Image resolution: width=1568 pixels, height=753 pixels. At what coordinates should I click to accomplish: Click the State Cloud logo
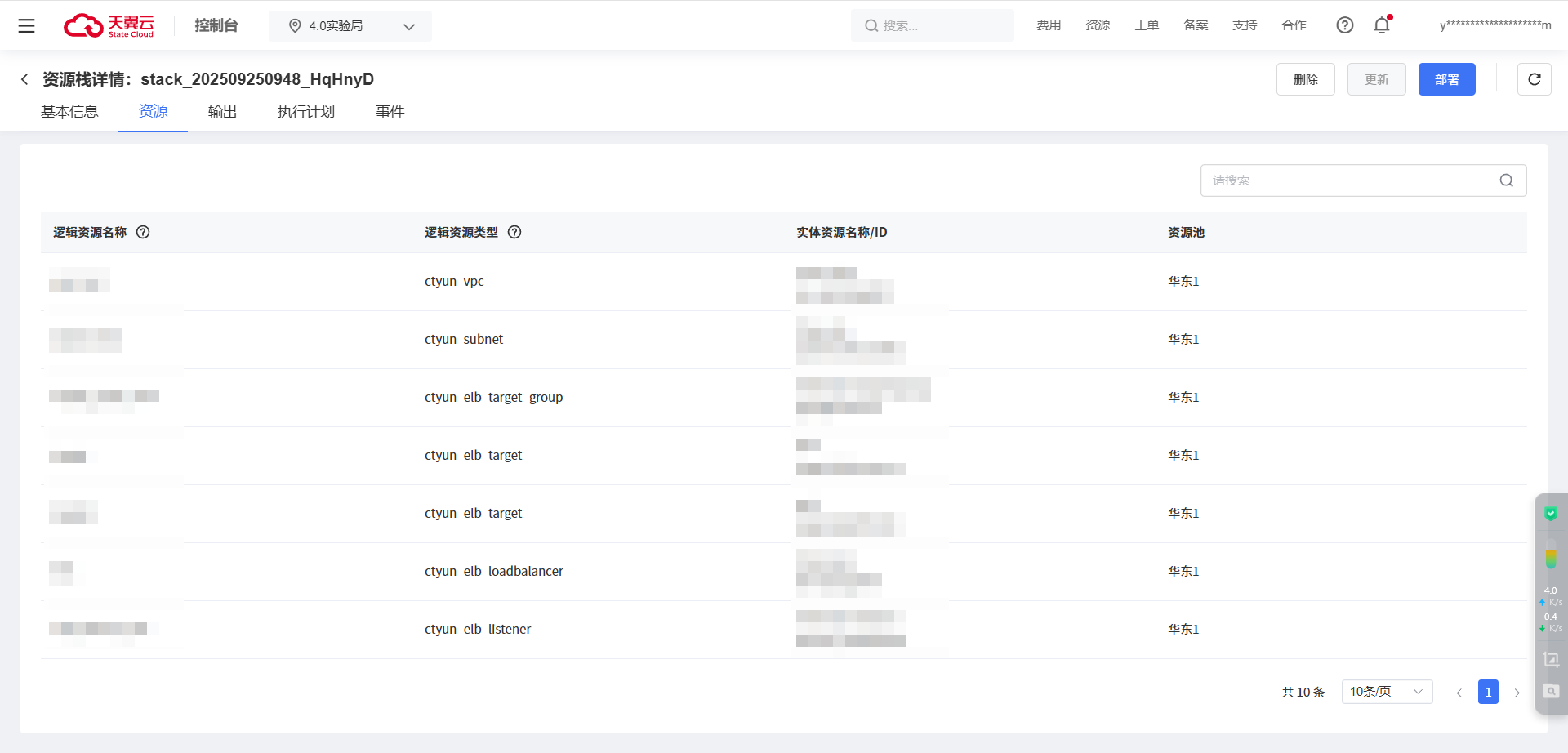click(x=109, y=26)
